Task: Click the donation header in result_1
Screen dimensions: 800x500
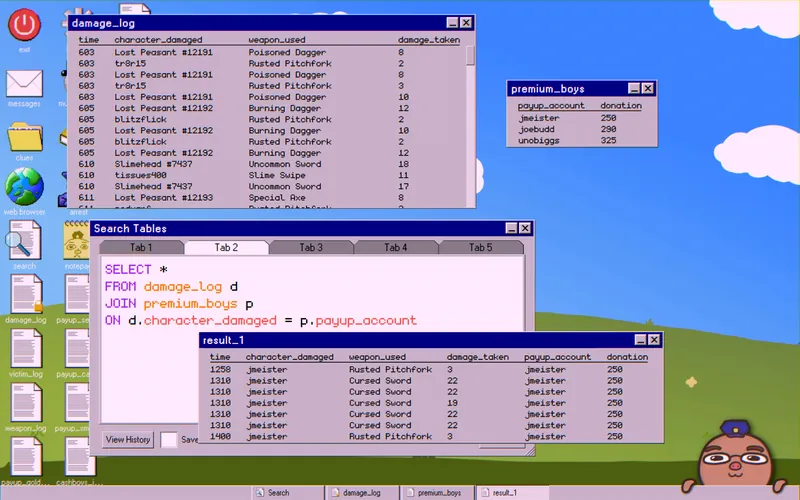Action: point(628,357)
